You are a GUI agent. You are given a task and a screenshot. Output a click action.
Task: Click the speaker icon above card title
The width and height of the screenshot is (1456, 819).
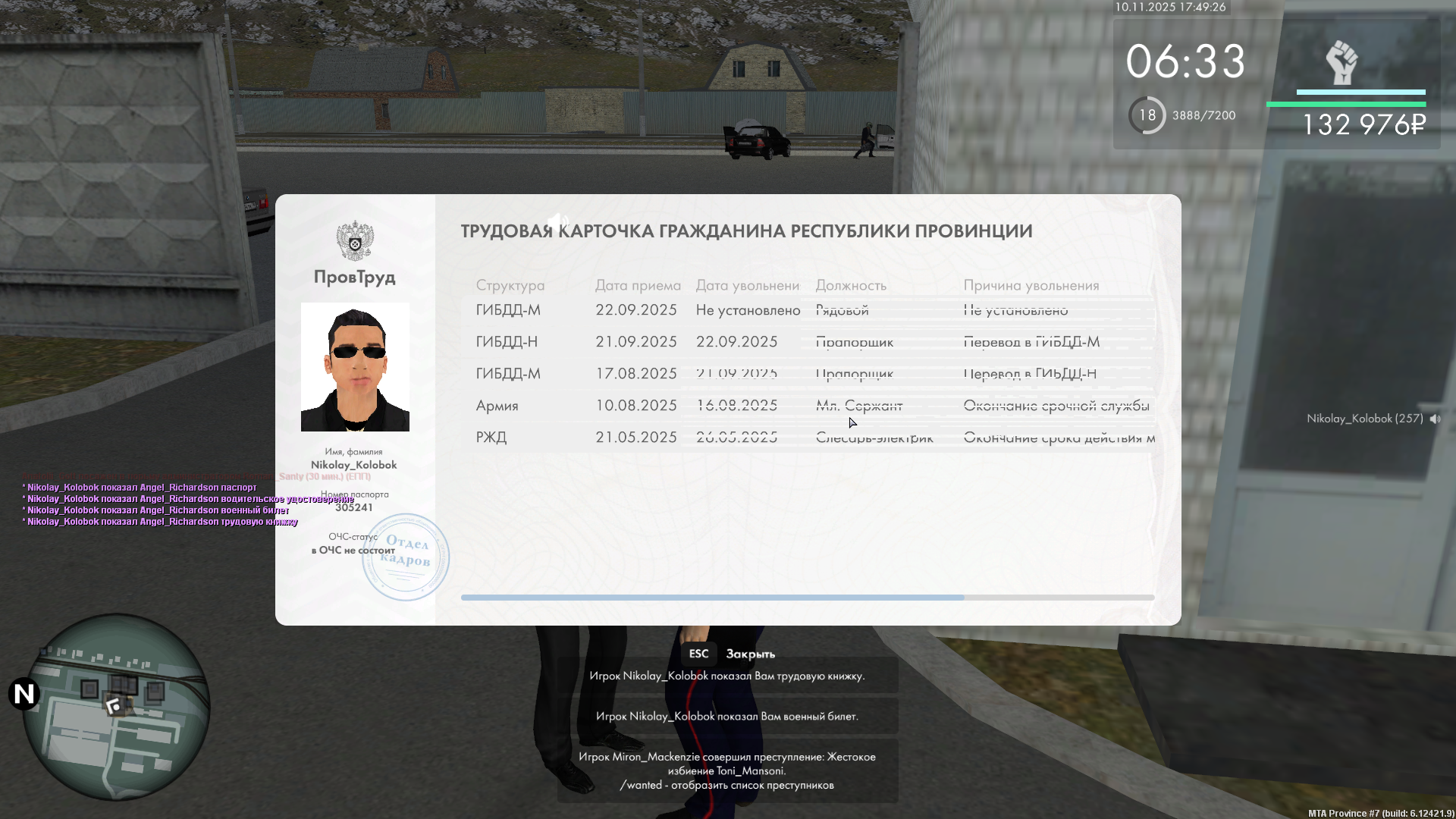pos(558,221)
